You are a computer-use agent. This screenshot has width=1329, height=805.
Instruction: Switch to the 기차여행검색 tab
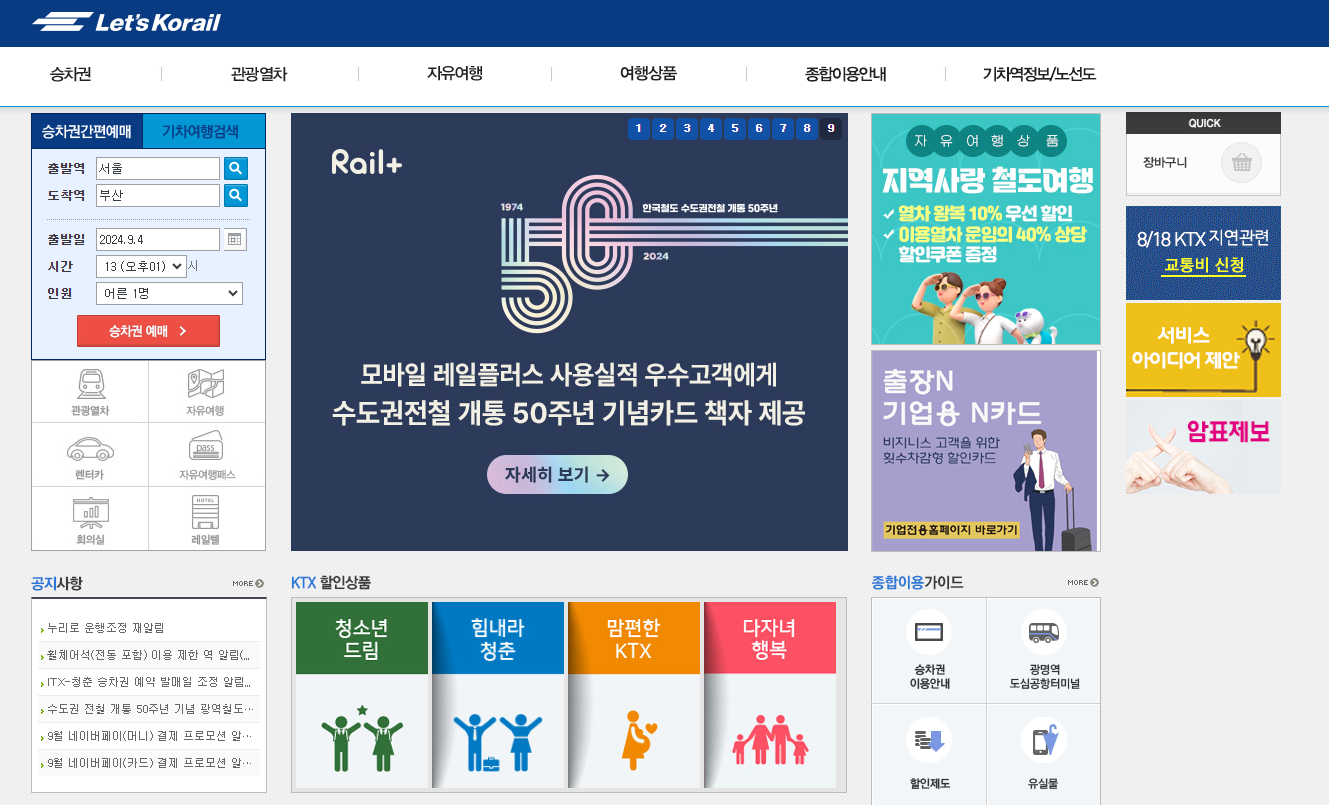[204, 131]
